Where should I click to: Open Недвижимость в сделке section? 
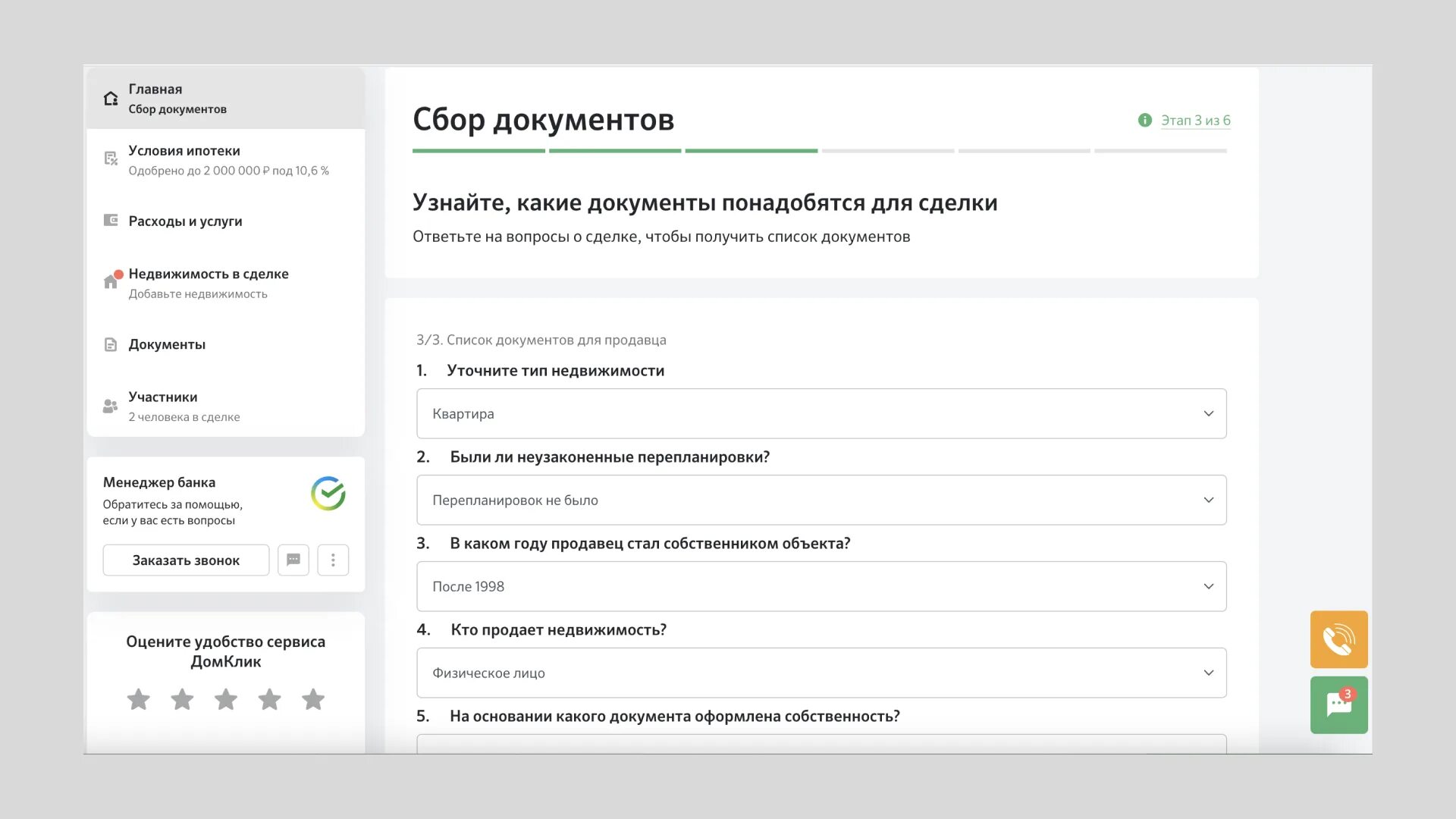click(226, 283)
